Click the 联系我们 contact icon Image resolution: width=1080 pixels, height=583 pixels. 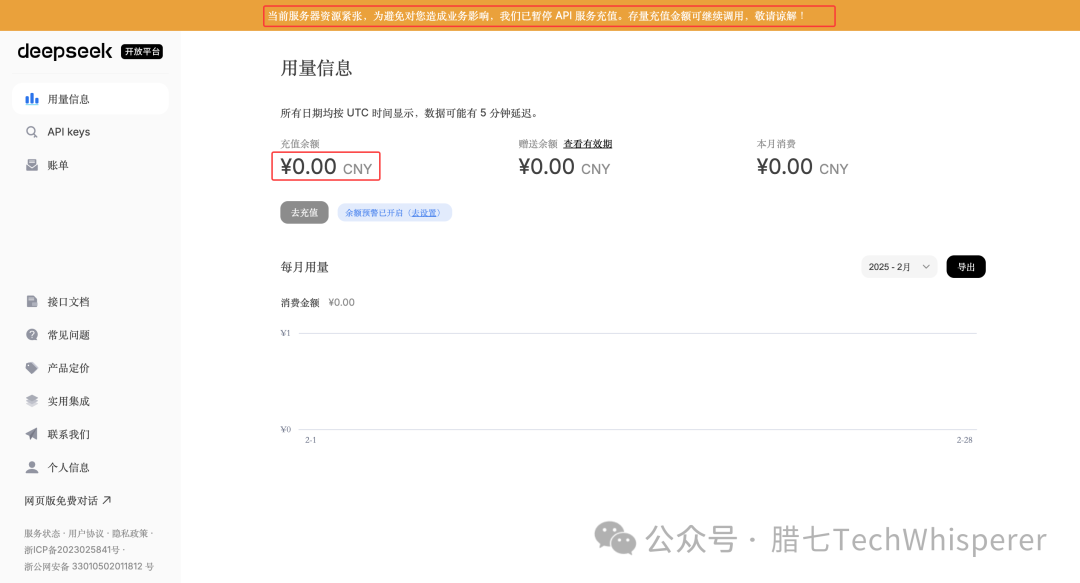[32, 433]
